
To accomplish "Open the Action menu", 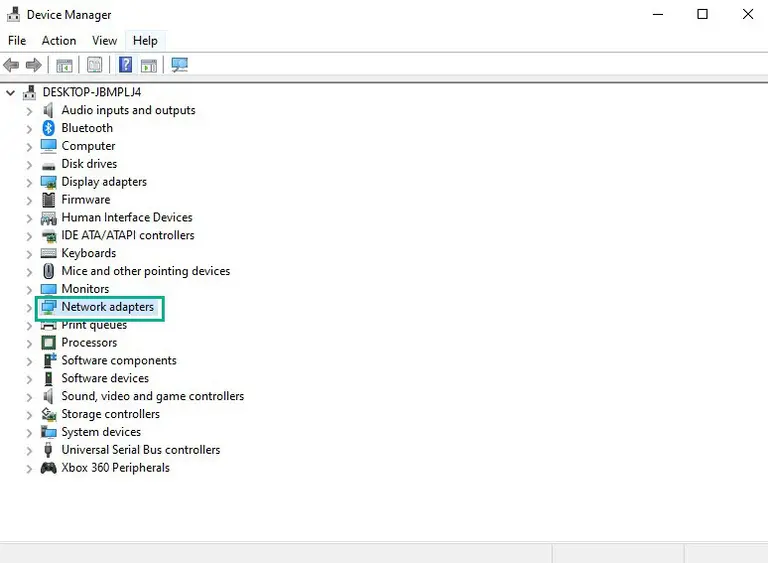I will click(59, 41).
